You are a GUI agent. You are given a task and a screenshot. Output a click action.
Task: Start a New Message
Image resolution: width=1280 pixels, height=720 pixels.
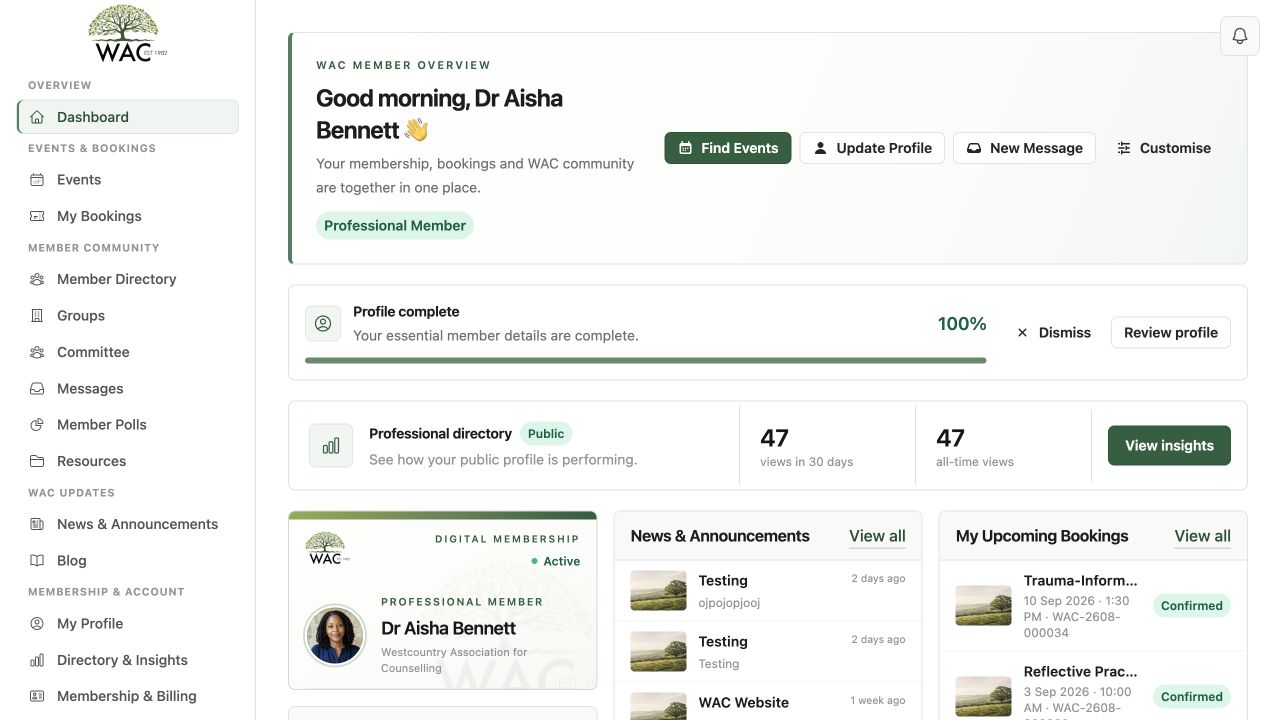1024,148
